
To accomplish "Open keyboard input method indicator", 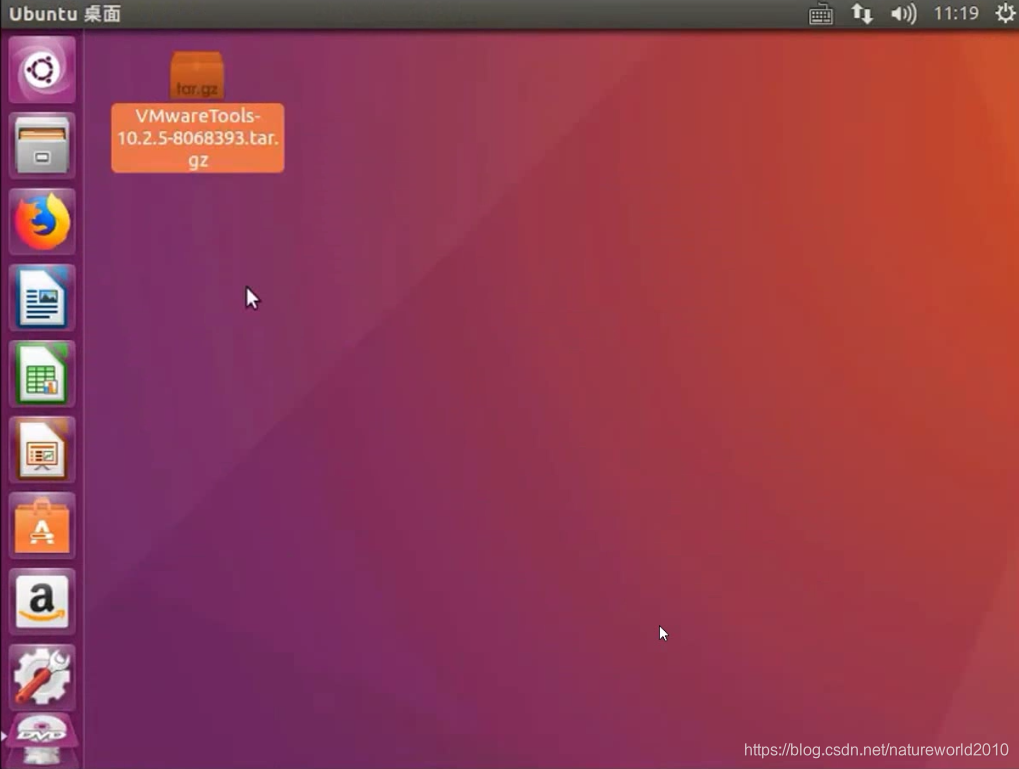I will coord(821,14).
